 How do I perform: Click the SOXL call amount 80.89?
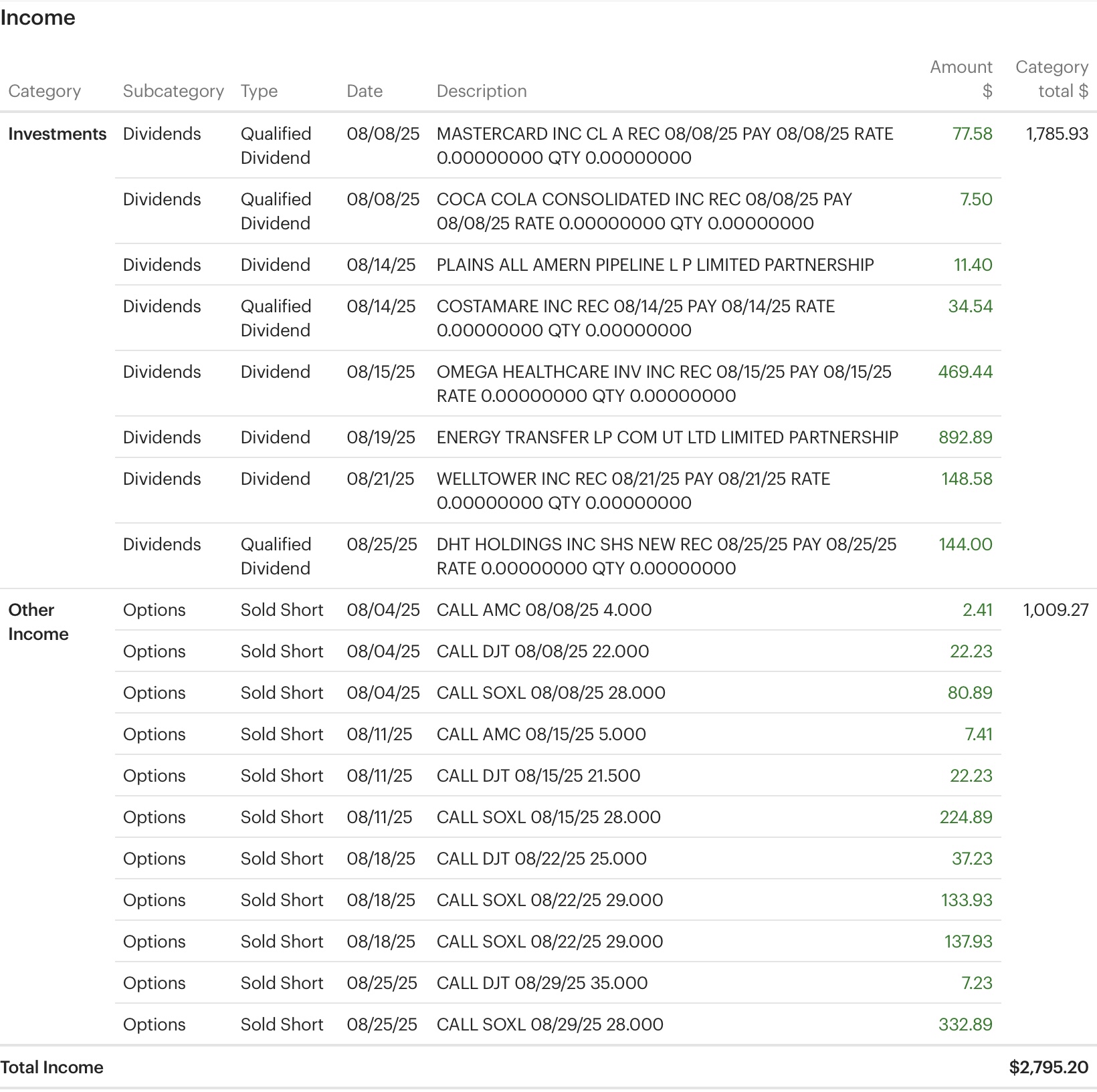(970, 693)
